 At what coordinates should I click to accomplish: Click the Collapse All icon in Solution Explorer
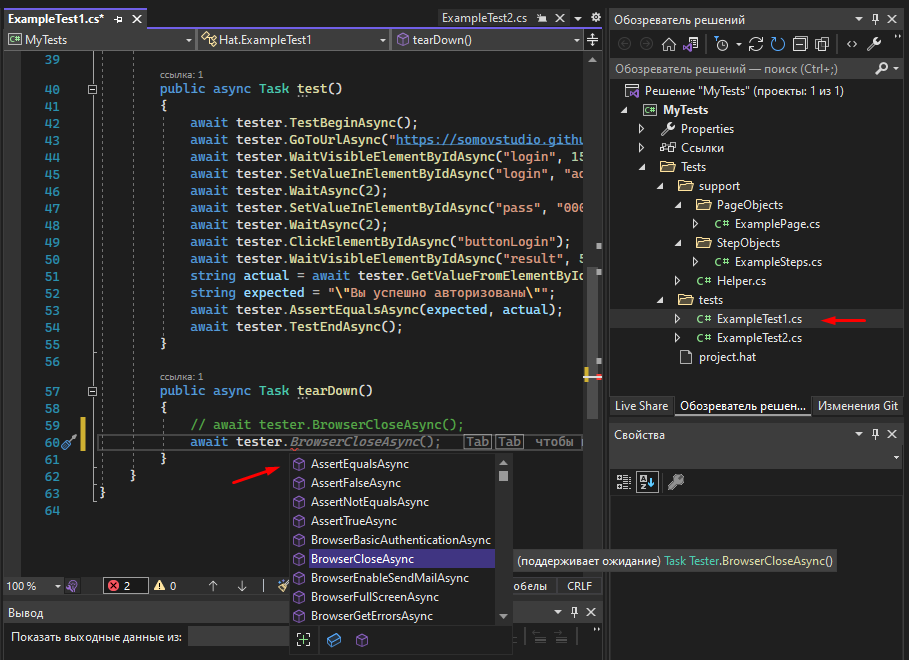click(799, 44)
